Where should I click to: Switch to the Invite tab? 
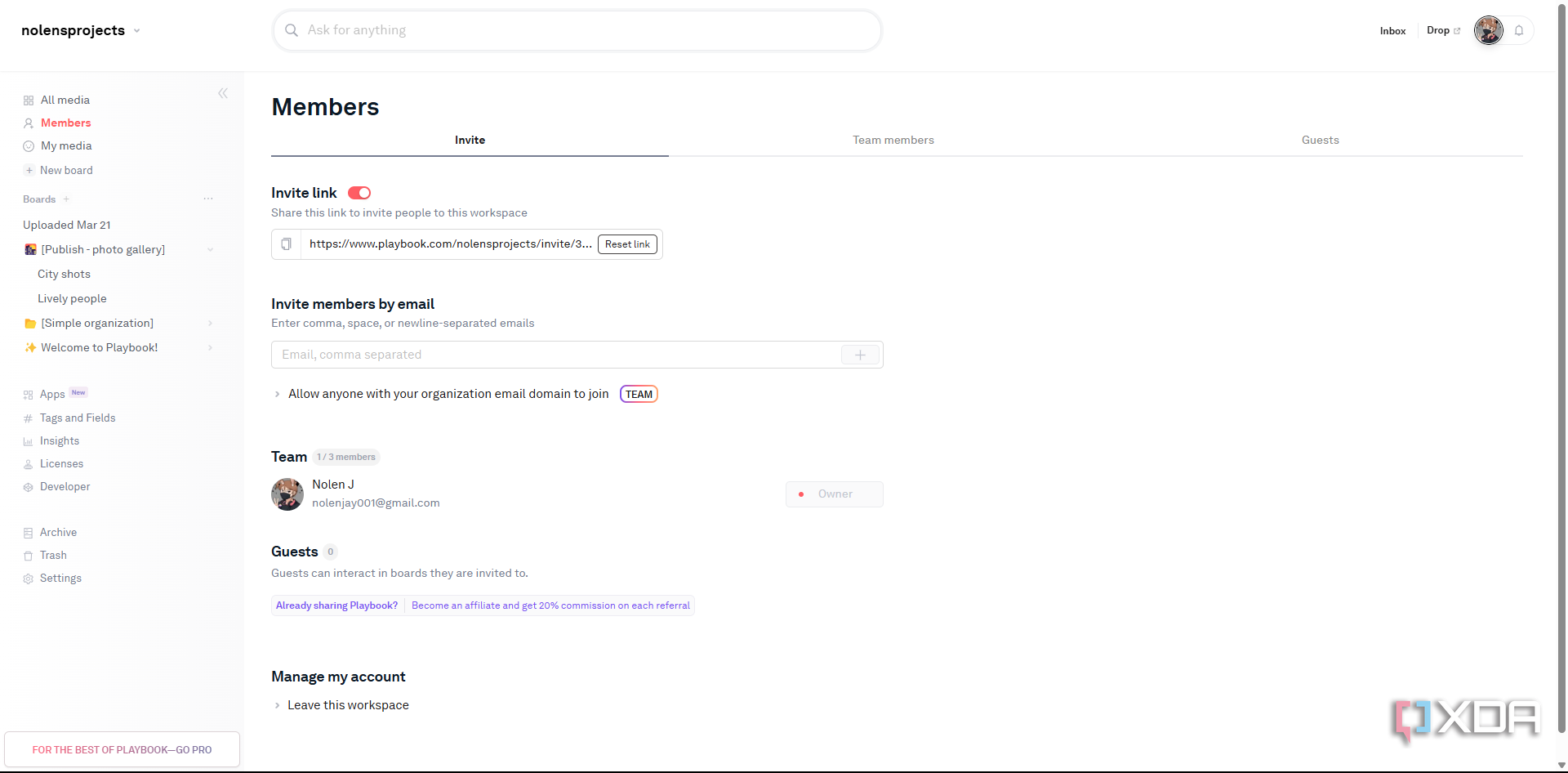(470, 141)
